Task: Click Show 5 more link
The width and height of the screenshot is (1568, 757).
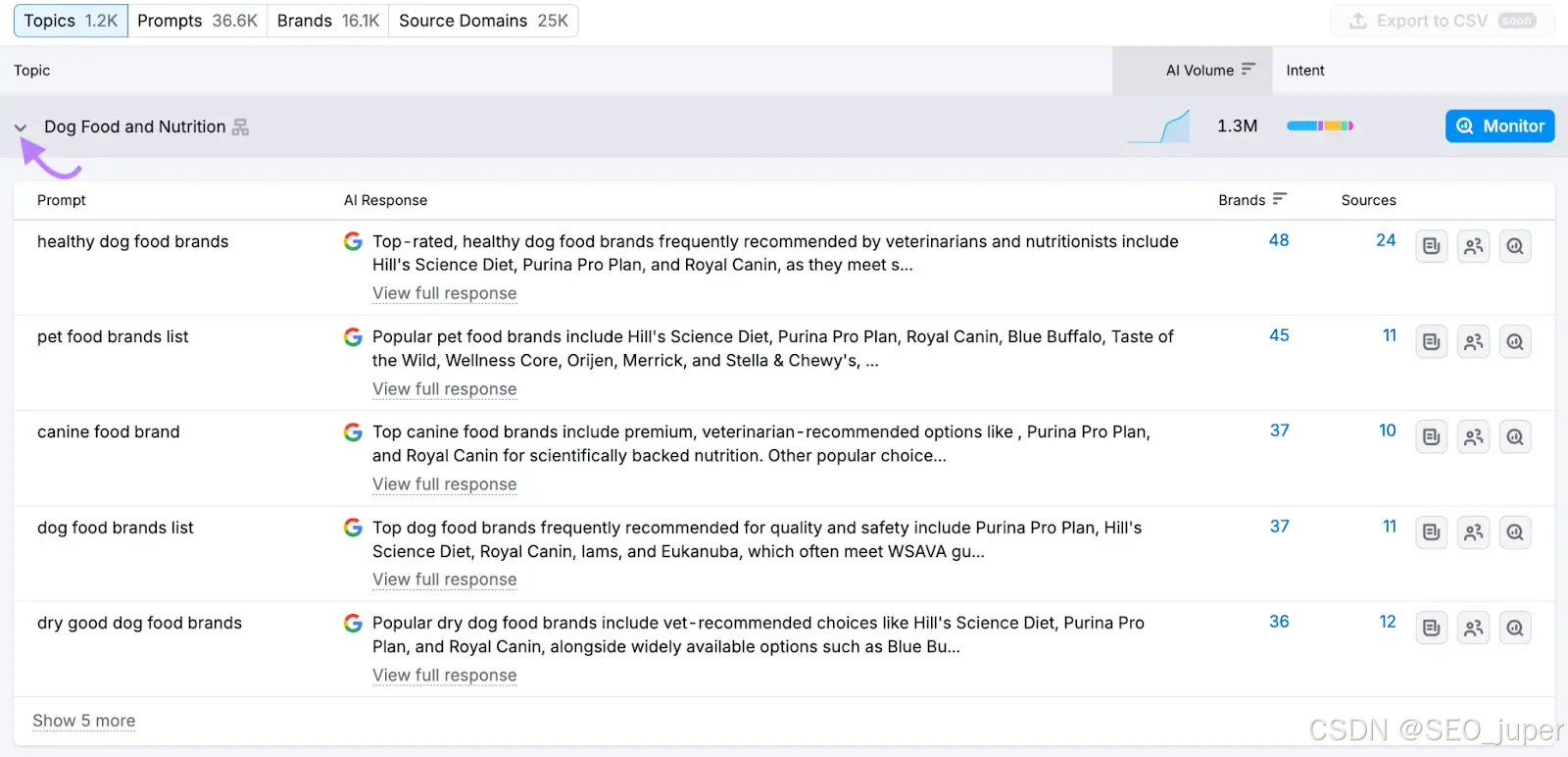Action: point(84,721)
